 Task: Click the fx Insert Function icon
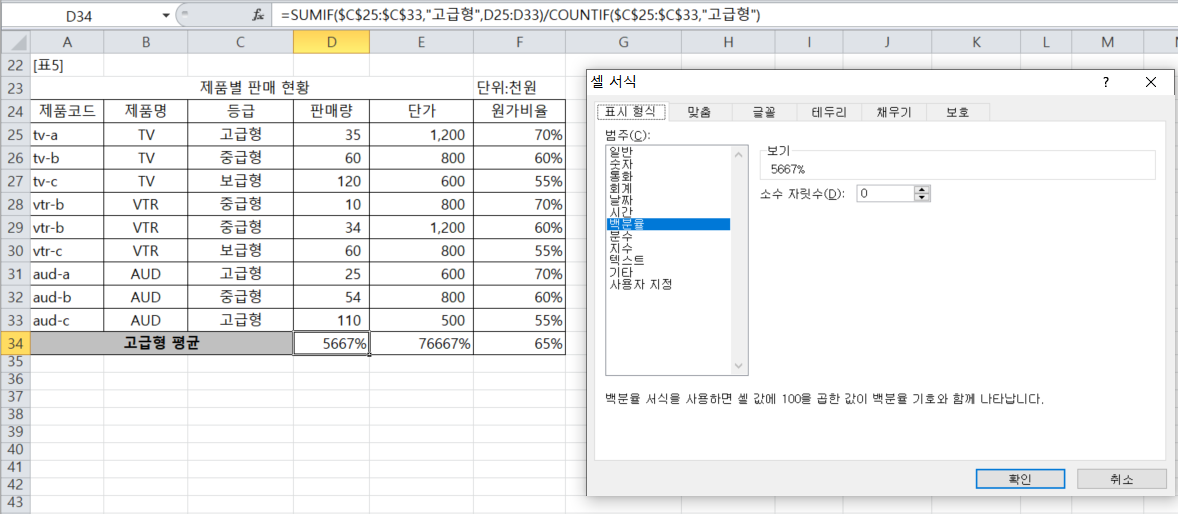pos(258,15)
